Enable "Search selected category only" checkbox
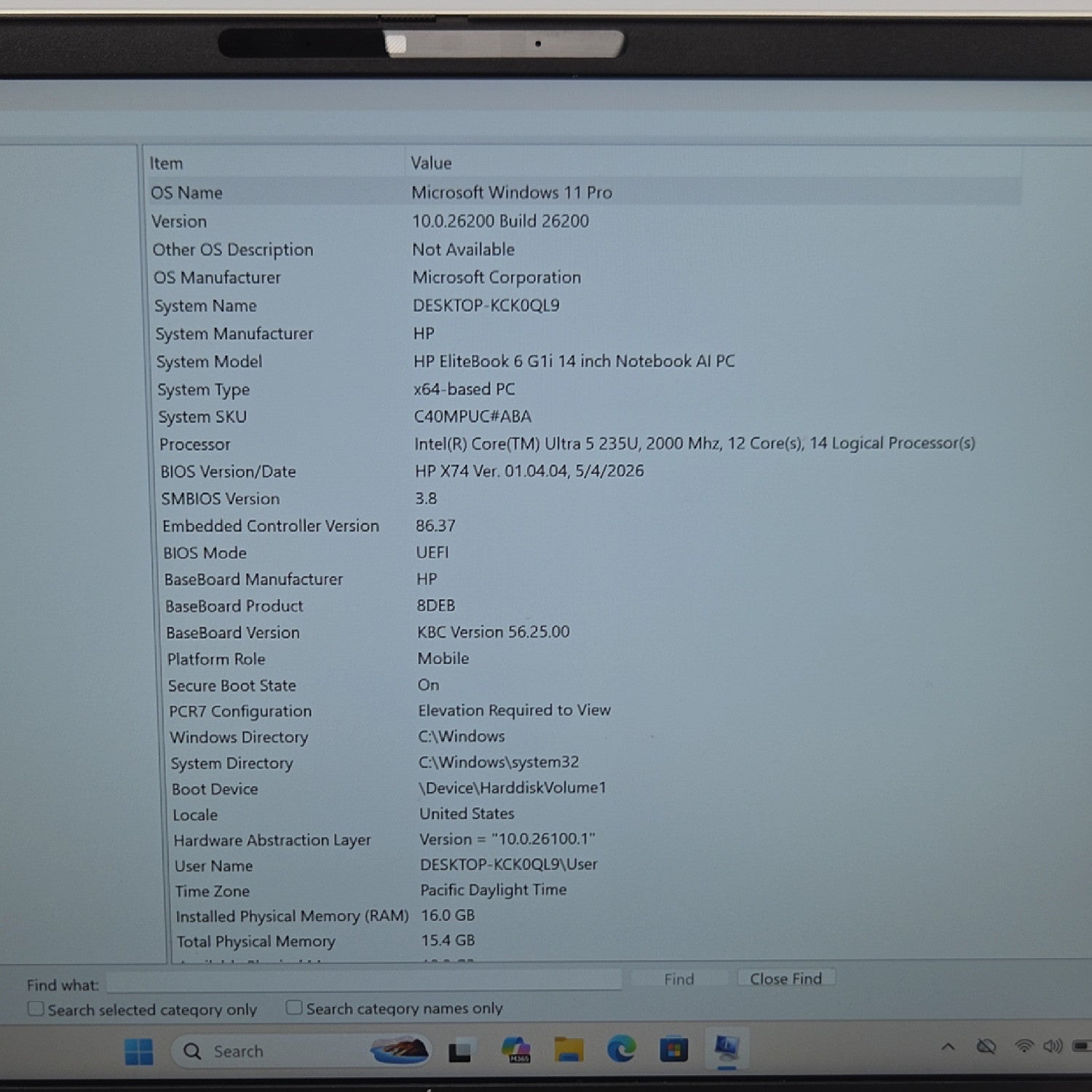 pyautogui.click(x=35, y=1009)
